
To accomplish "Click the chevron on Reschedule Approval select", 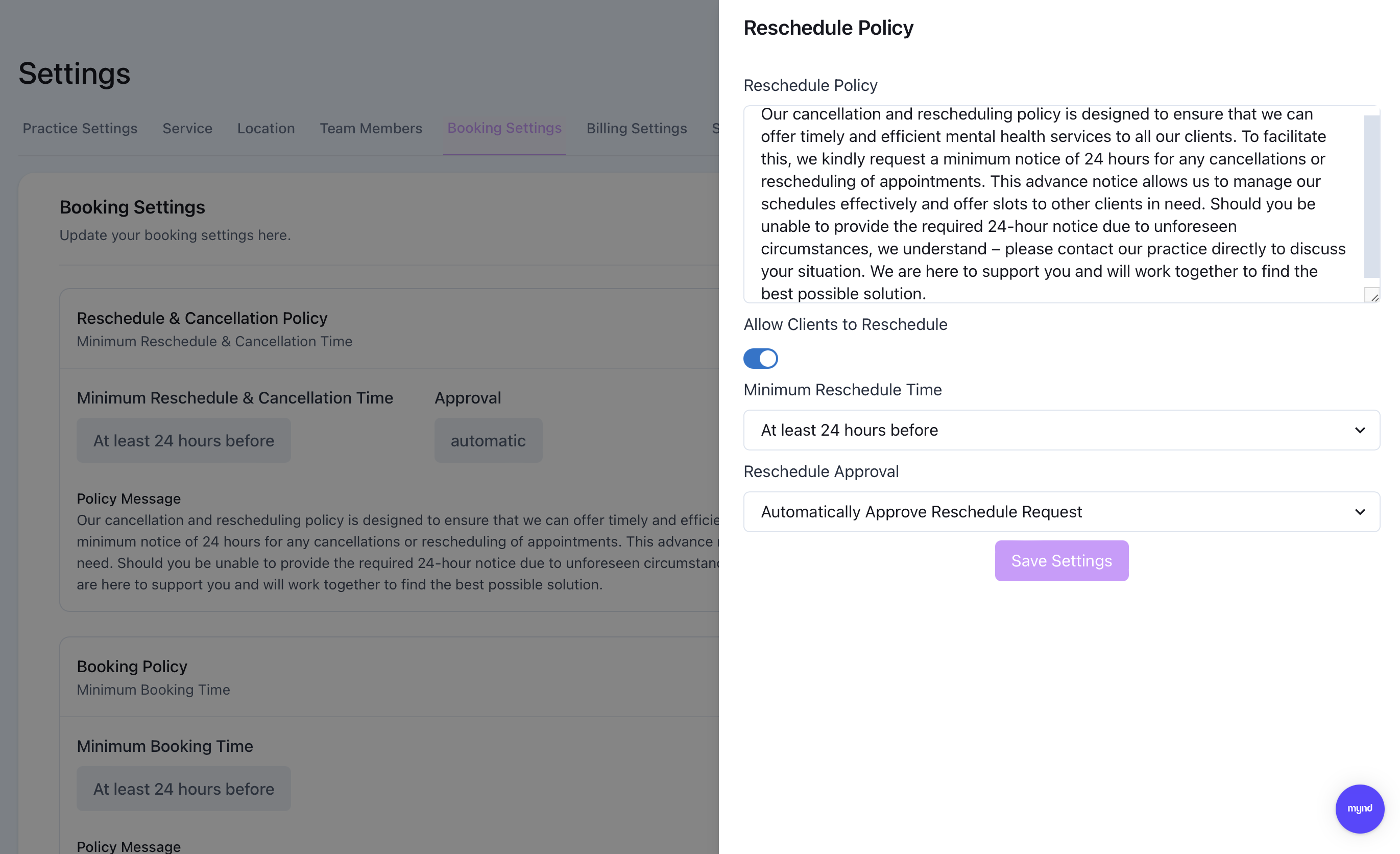I will 1359,512.
